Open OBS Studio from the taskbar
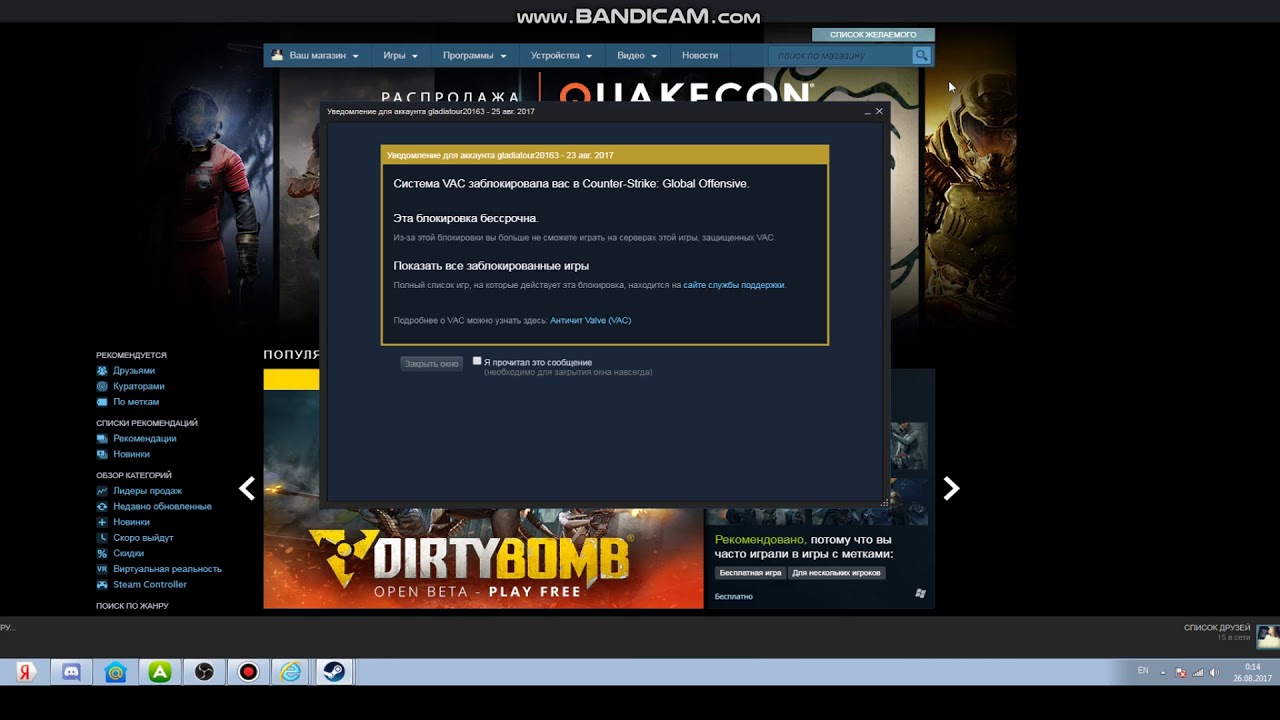Screen dimensions: 1280x720 tap(204, 672)
